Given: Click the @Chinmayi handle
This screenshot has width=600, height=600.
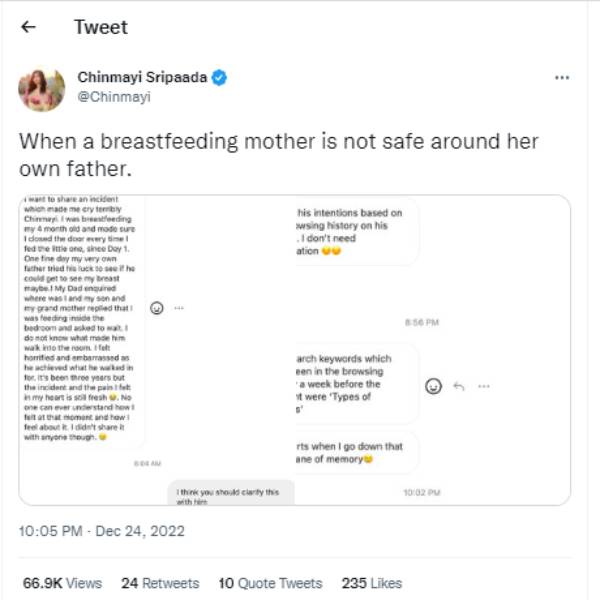Looking at the screenshot, I should pos(113,96).
